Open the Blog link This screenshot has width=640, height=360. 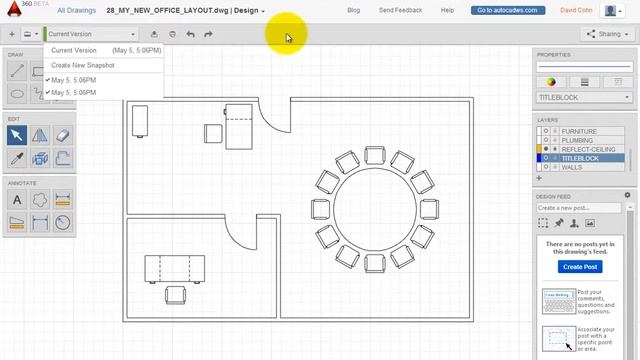tap(353, 10)
